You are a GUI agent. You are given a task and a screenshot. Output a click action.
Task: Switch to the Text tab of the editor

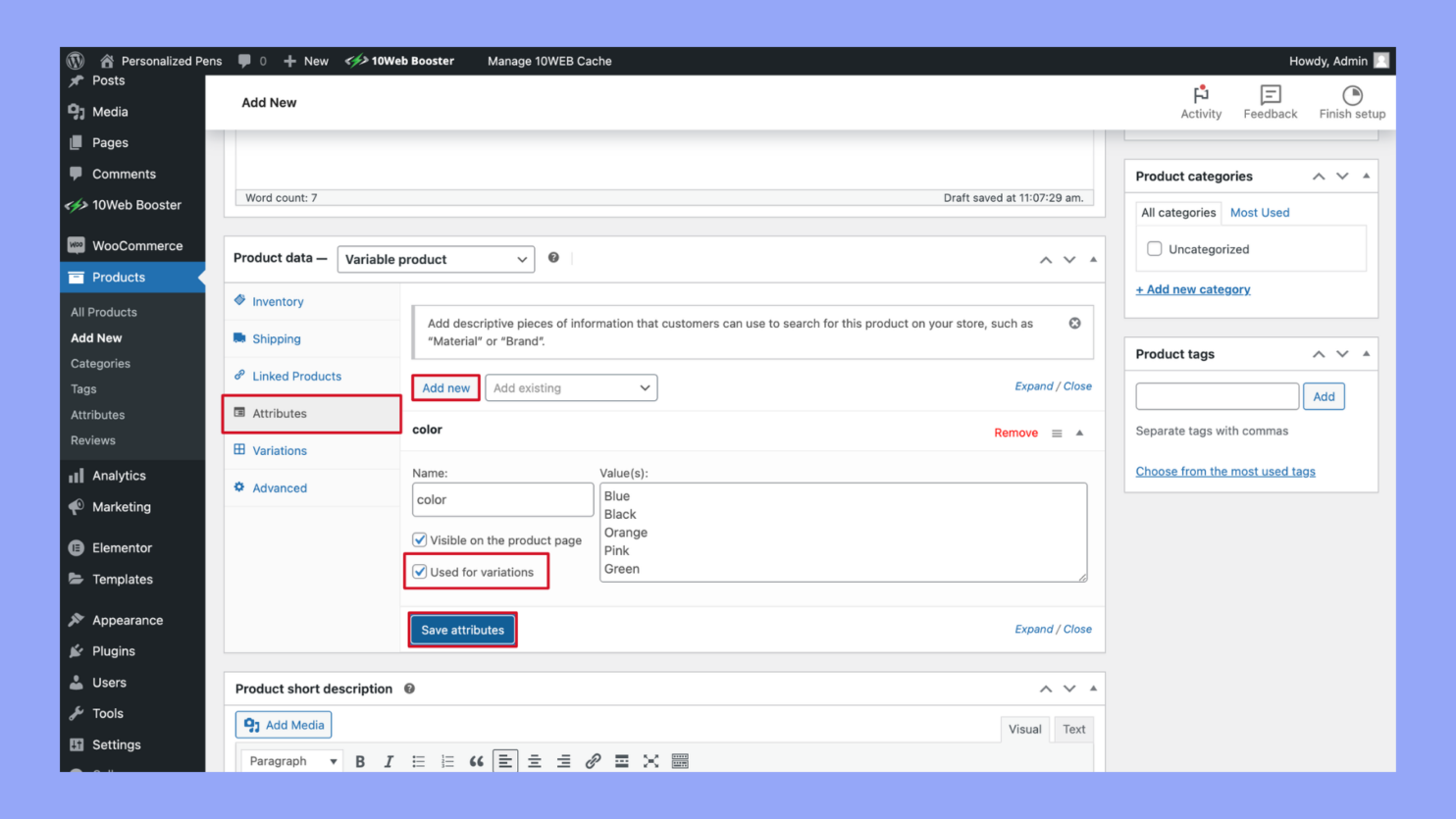tap(1073, 729)
